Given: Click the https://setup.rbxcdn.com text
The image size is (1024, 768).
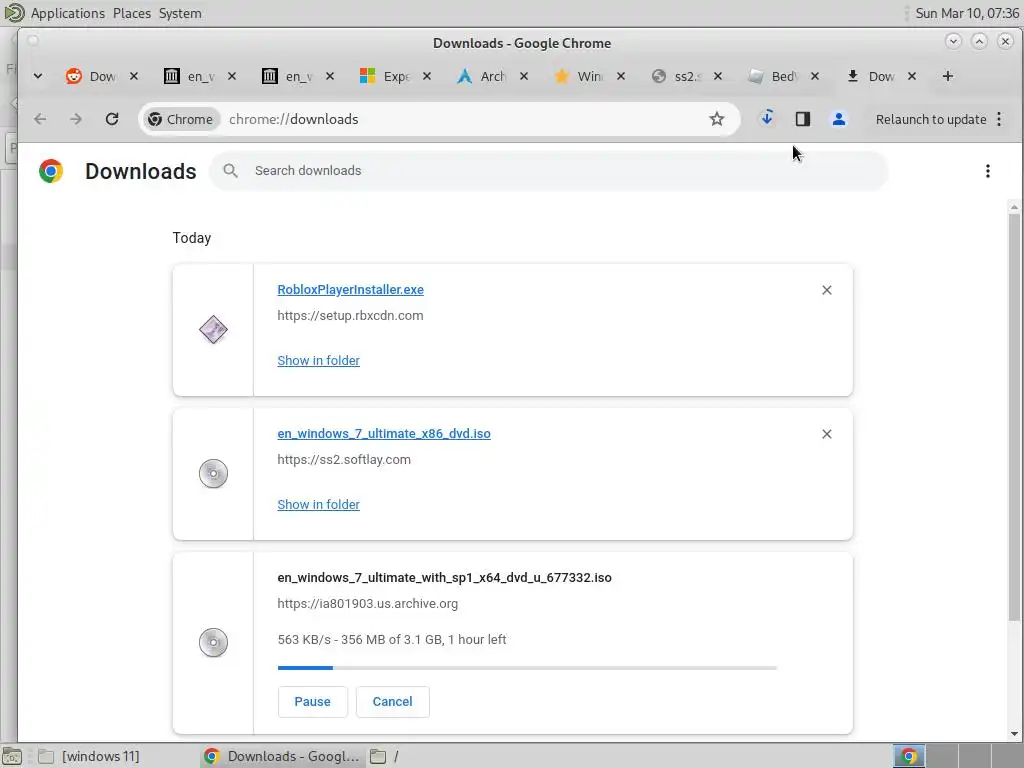Looking at the screenshot, I should coord(350,316).
